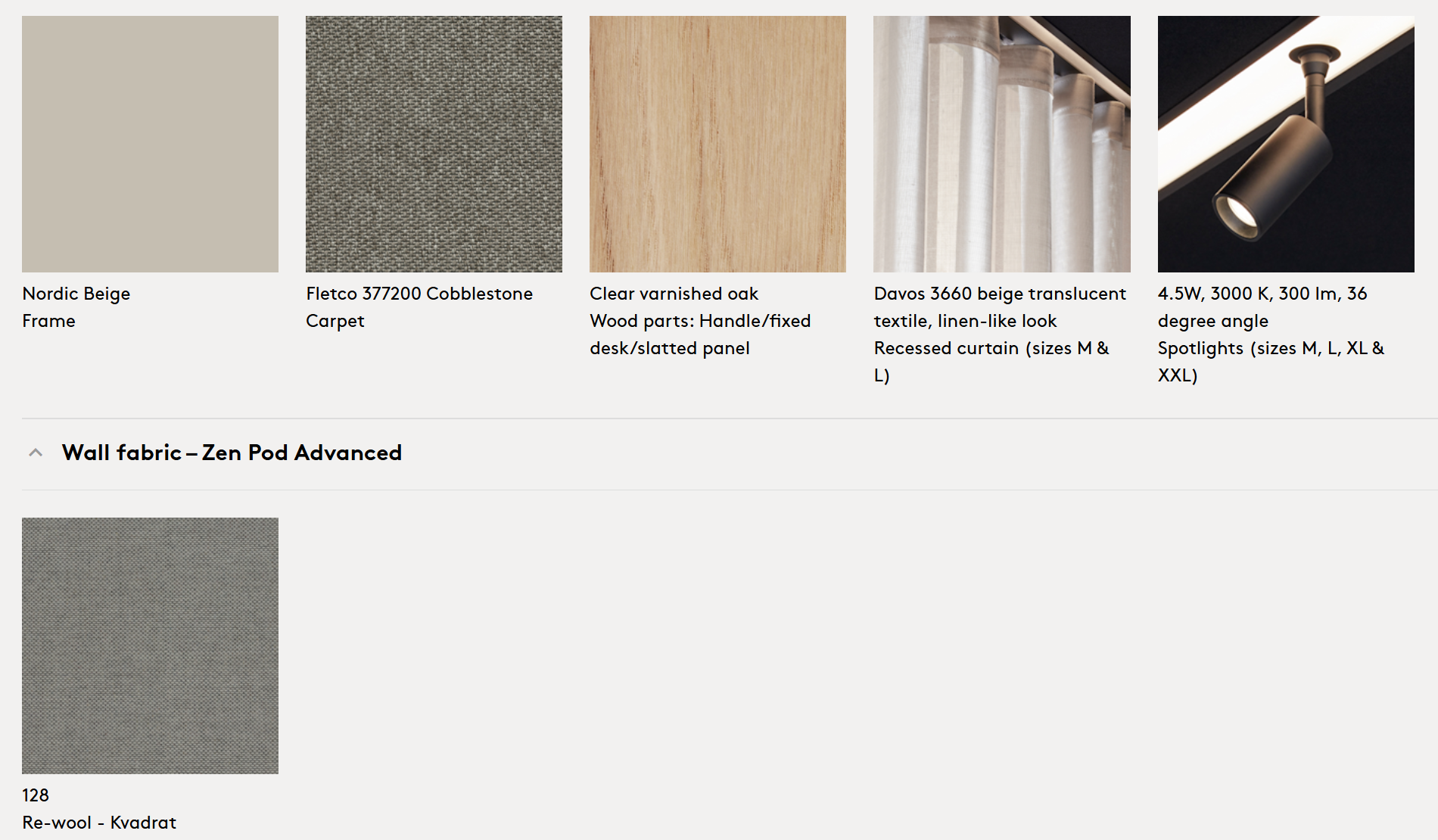1438x840 pixels.
Task: Click the Nordic Beige label
Action: (76, 294)
